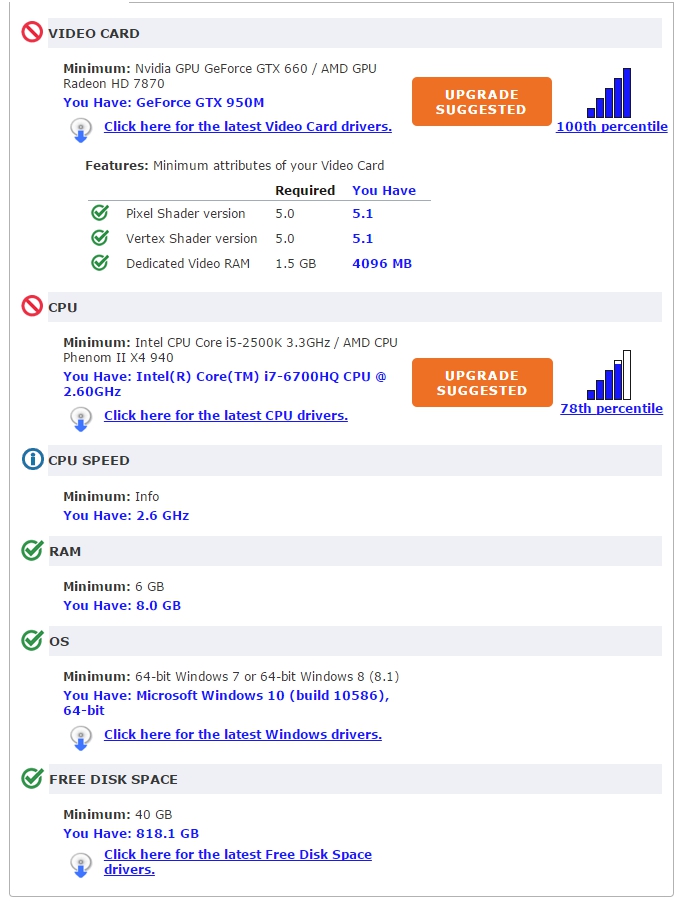Open the latest Video Card drivers link

(x=248, y=126)
